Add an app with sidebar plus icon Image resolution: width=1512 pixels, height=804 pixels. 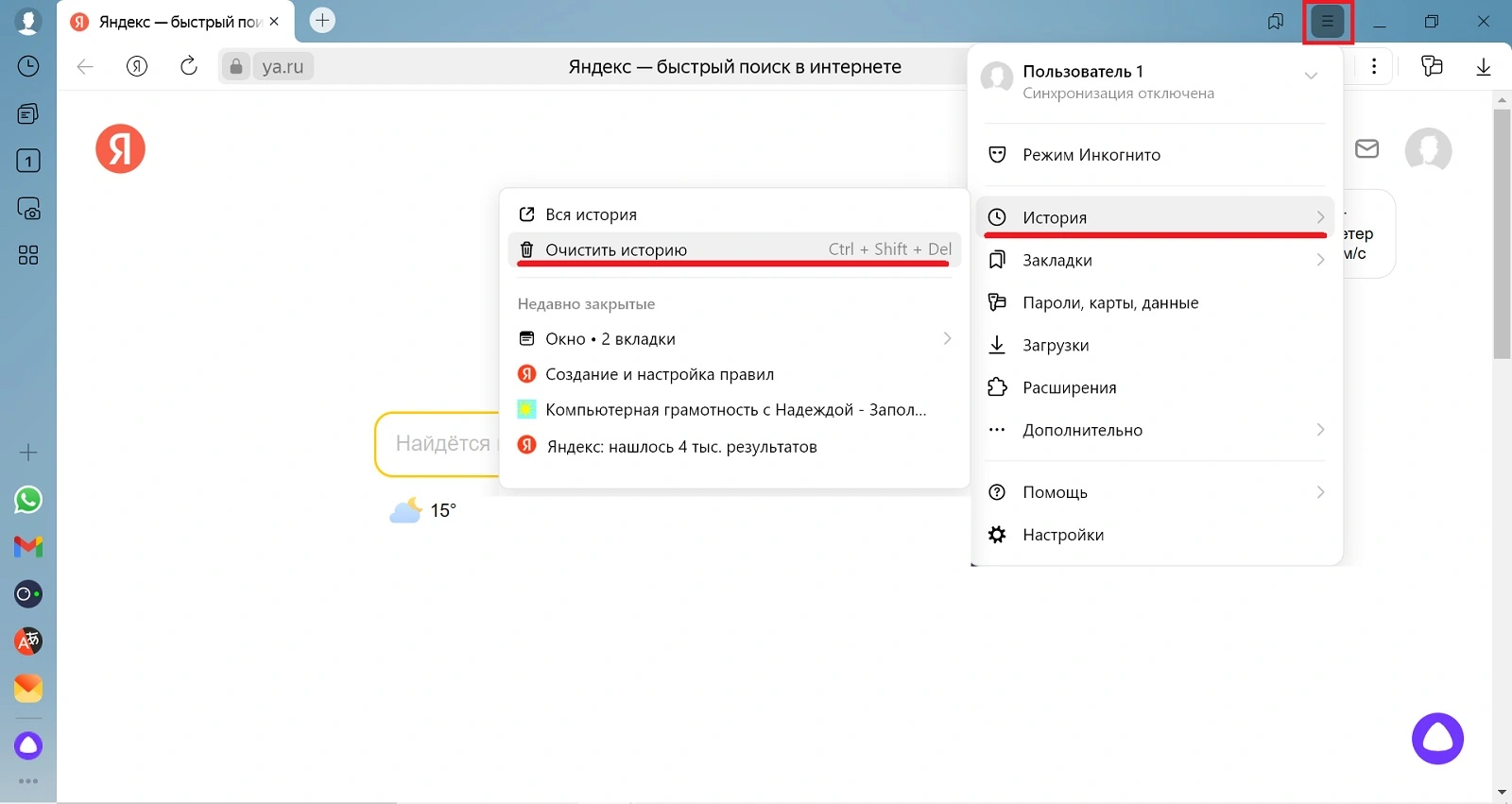point(28,453)
